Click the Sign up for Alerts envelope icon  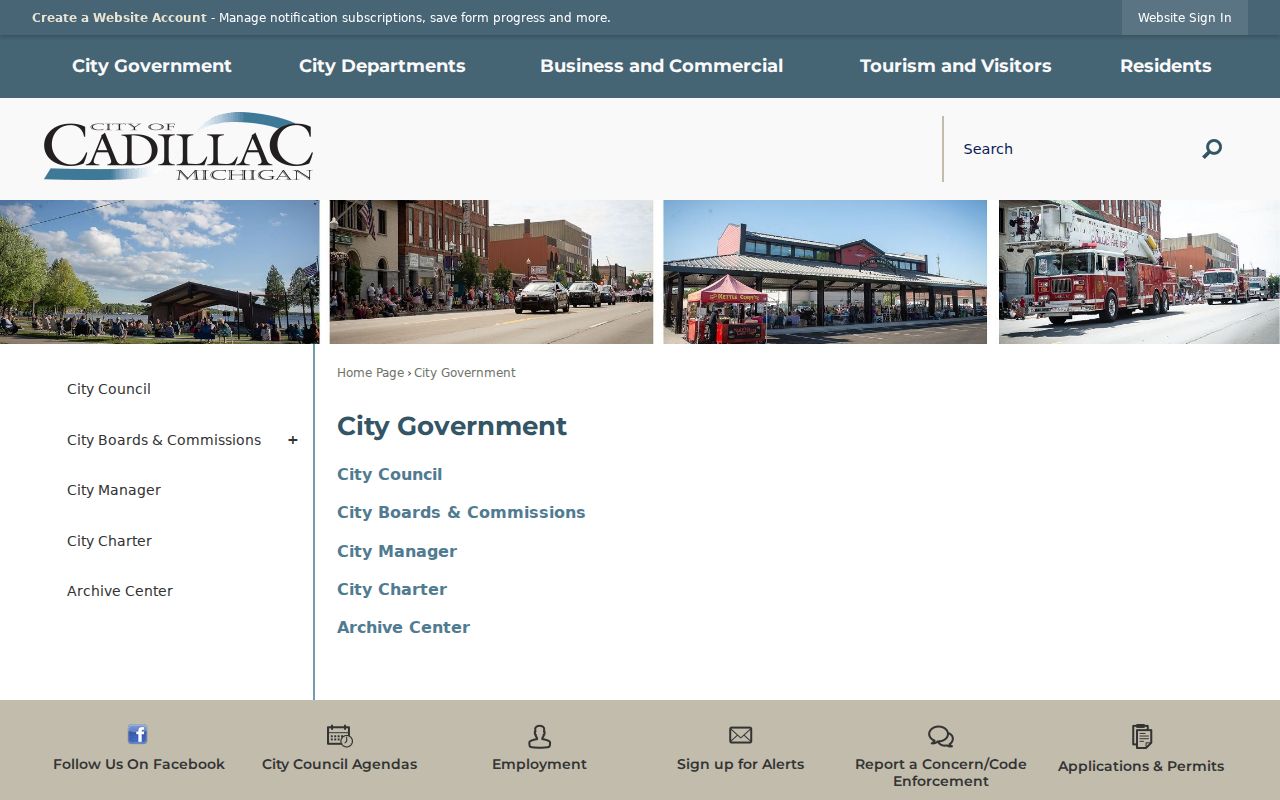[741, 735]
